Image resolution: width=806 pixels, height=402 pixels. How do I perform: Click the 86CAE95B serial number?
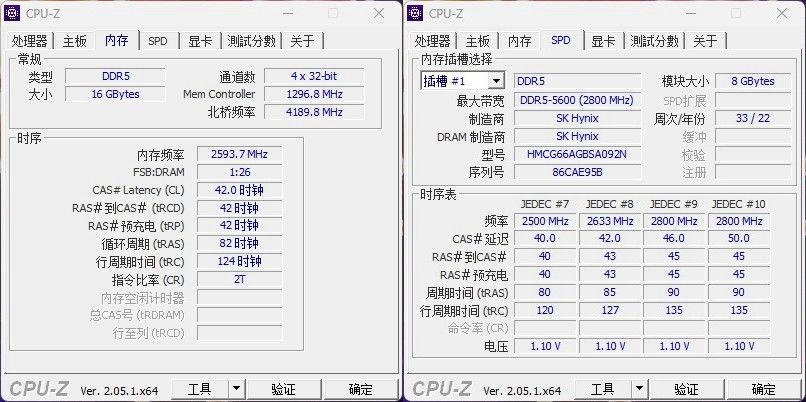pos(577,172)
